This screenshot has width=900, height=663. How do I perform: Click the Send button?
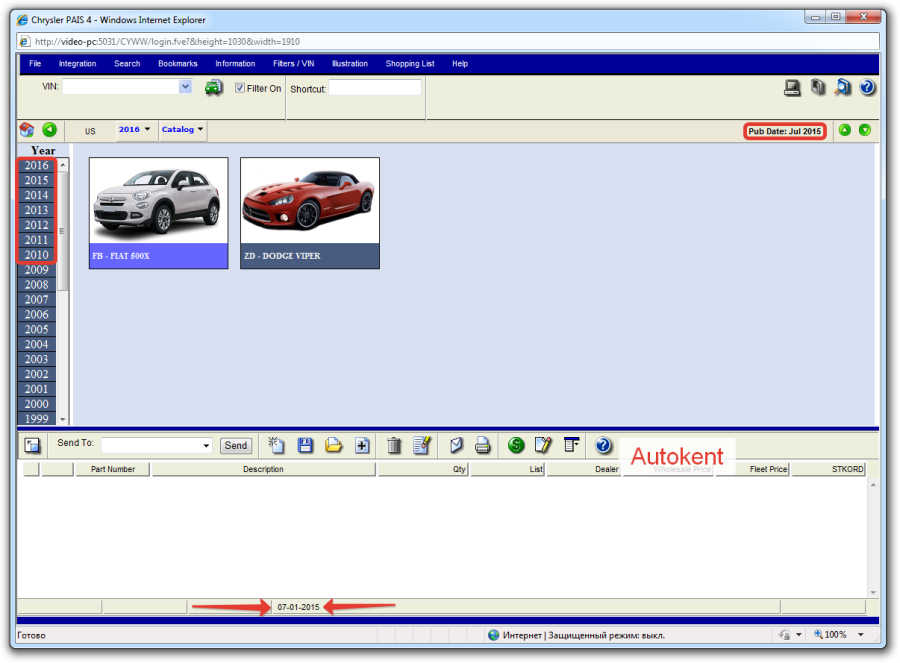tap(236, 445)
